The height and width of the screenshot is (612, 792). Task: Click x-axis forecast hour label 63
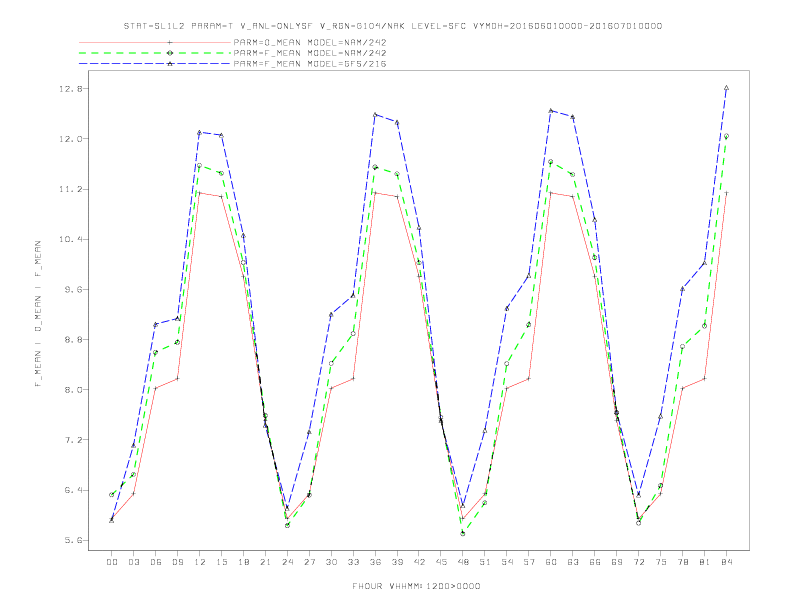pos(573,562)
